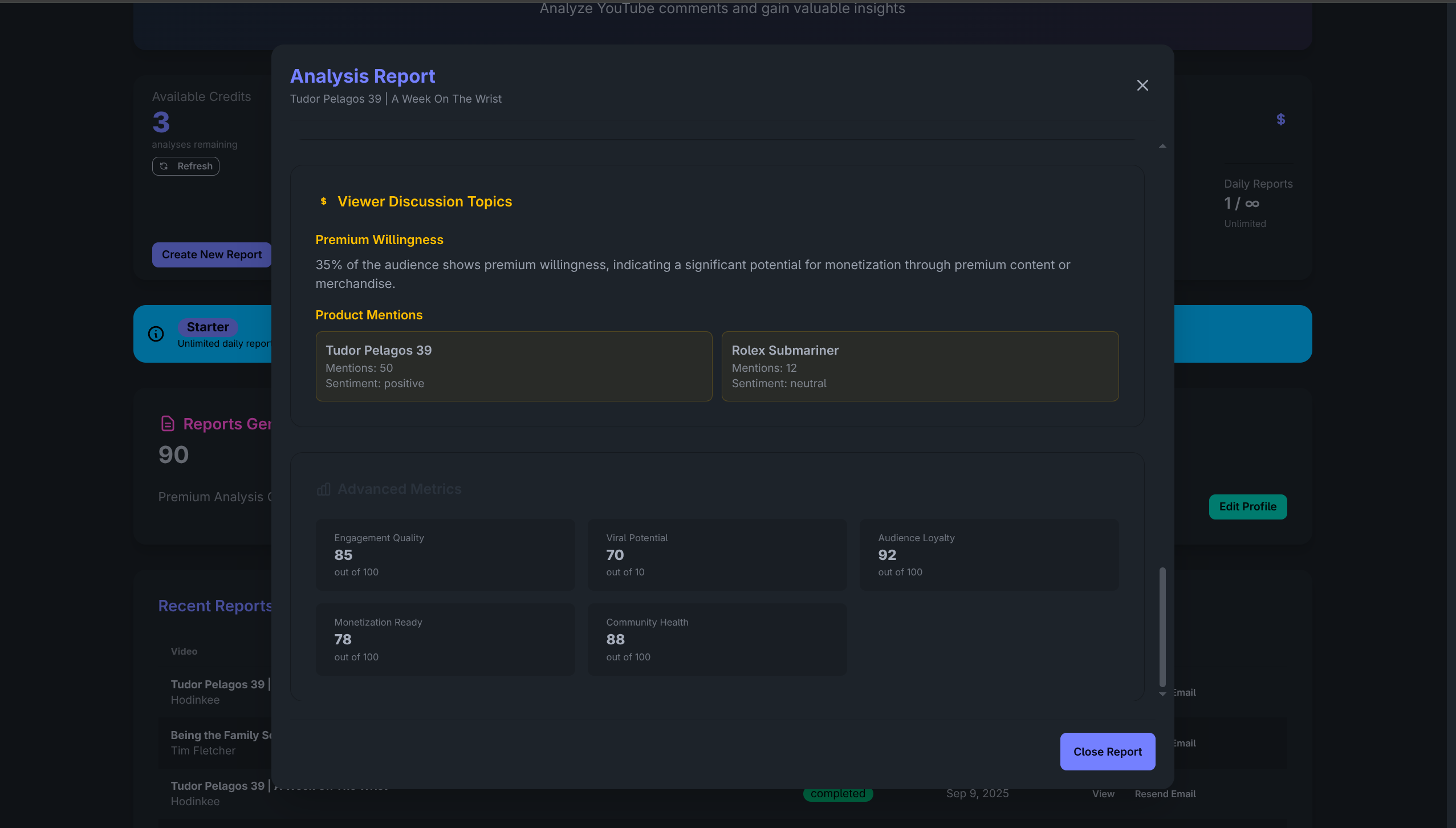Click the Sep 9, 2025 date cell
This screenshot has width=1456, height=828.
point(977,794)
